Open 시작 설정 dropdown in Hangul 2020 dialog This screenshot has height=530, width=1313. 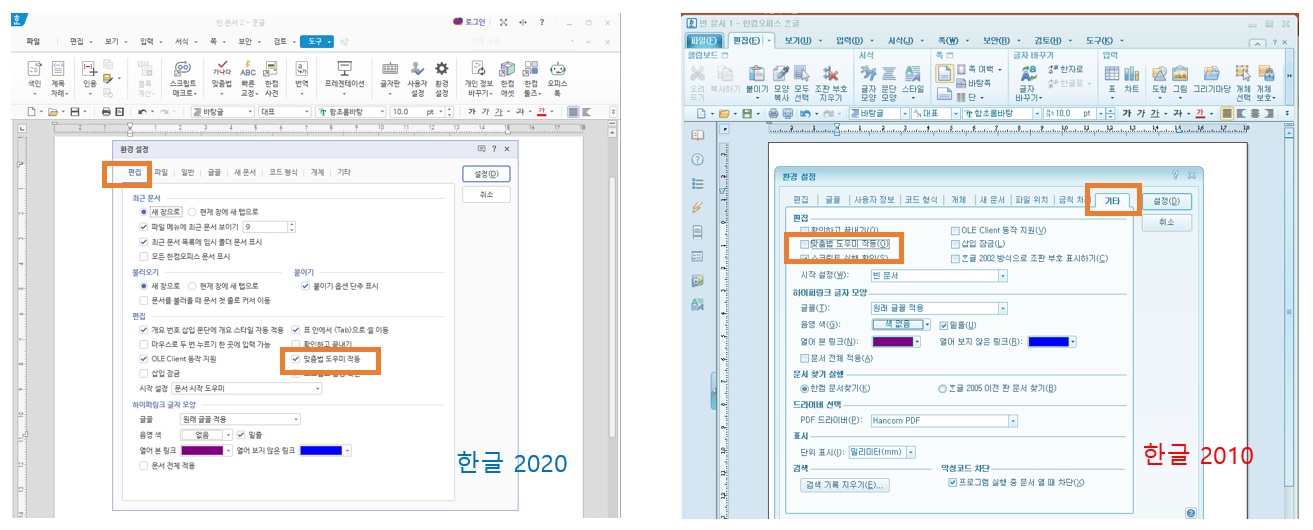(247, 387)
